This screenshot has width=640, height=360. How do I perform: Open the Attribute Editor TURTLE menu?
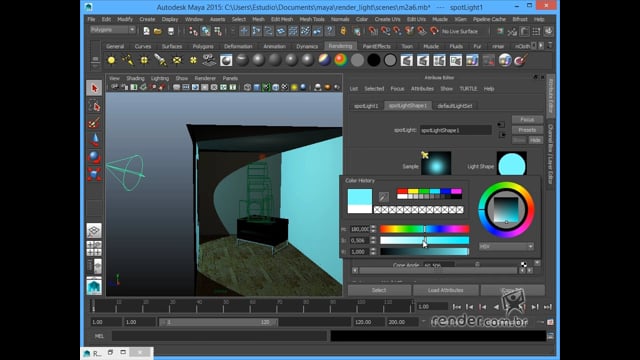click(468, 89)
